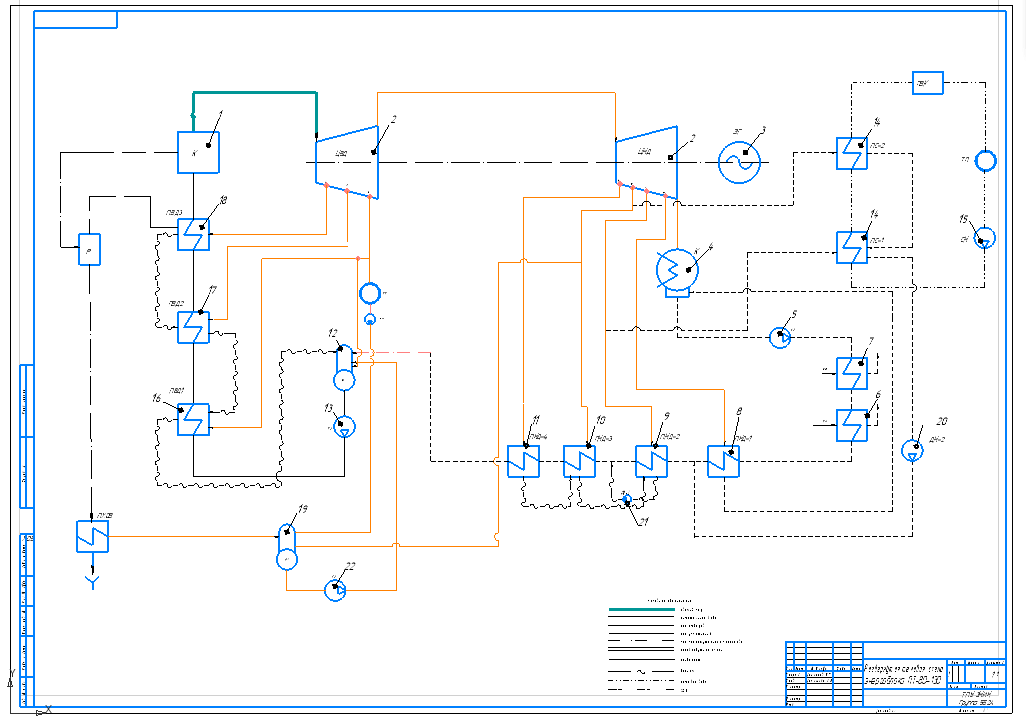Viewport: 1026px width, 720px height.
Task: Click high-pressure heater number 17
Action: click(x=194, y=327)
